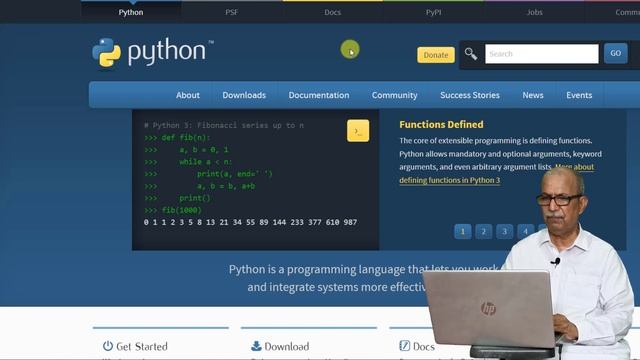The height and width of the screenshot is (360, 640).
Task: Launch the interactive shell yellow button
Action: pos(358,131)
